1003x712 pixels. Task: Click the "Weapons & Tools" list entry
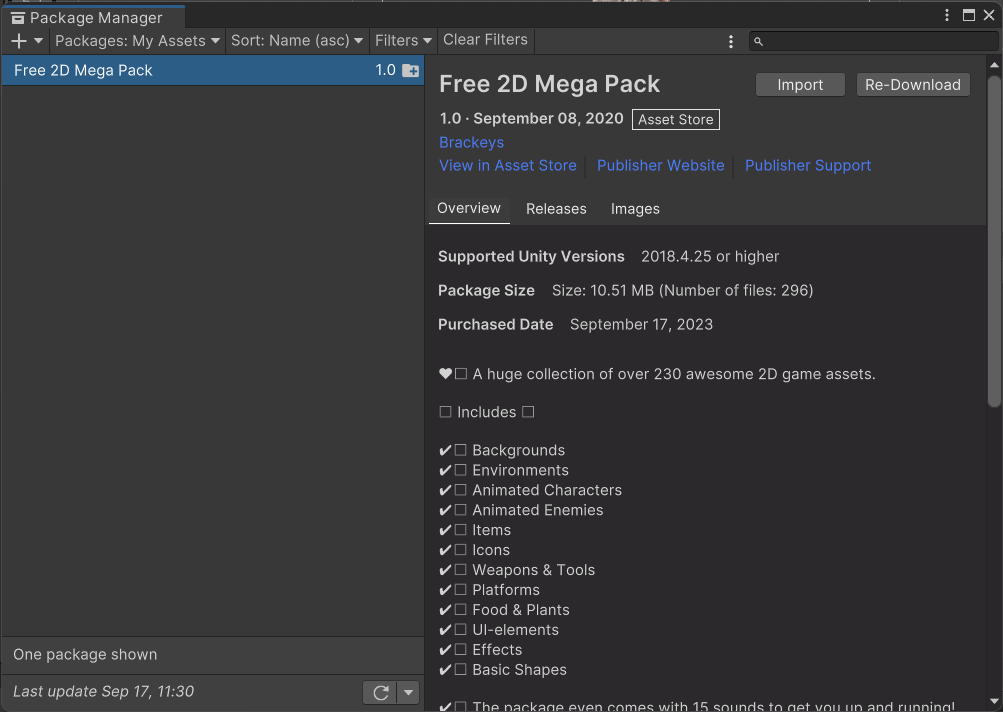point(533,570)
